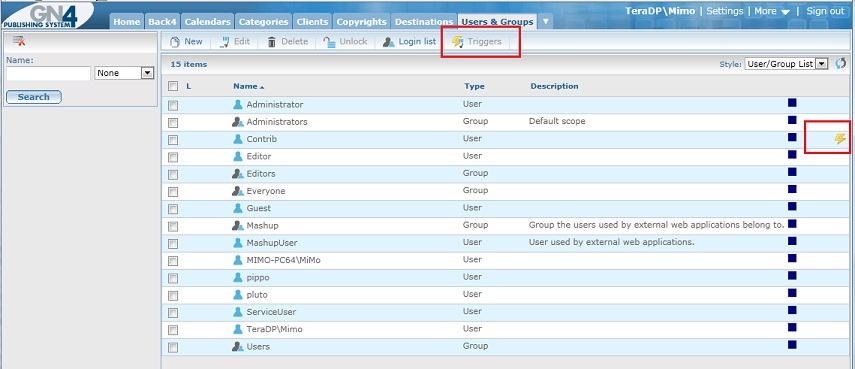
Task: Sort by the Name column header
Action: point(248,86)
